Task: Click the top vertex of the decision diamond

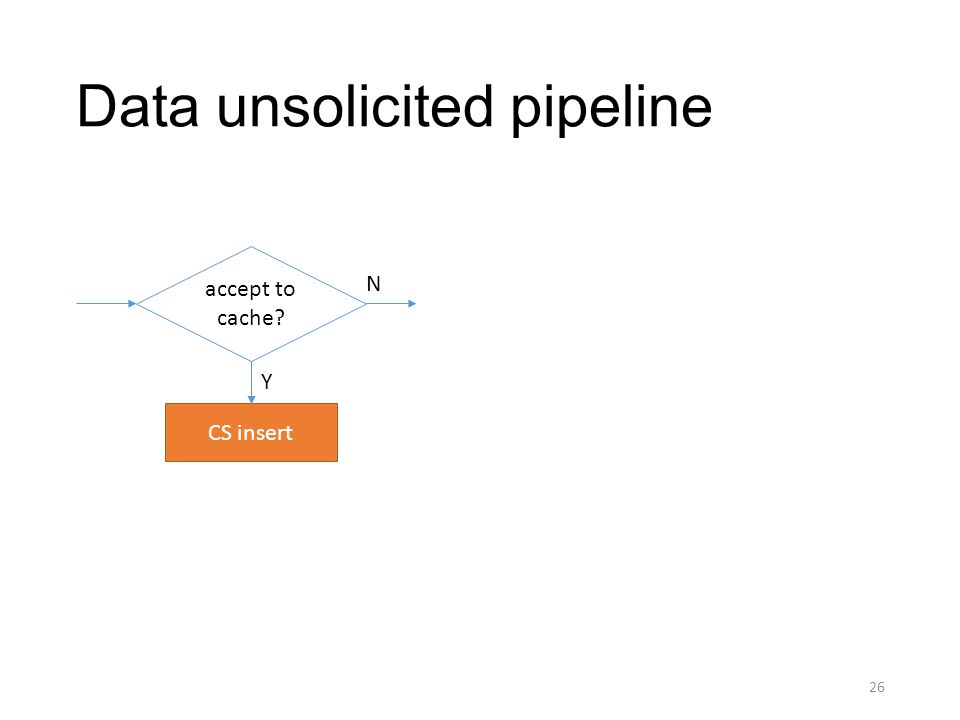Action: (x=252, y=247)
